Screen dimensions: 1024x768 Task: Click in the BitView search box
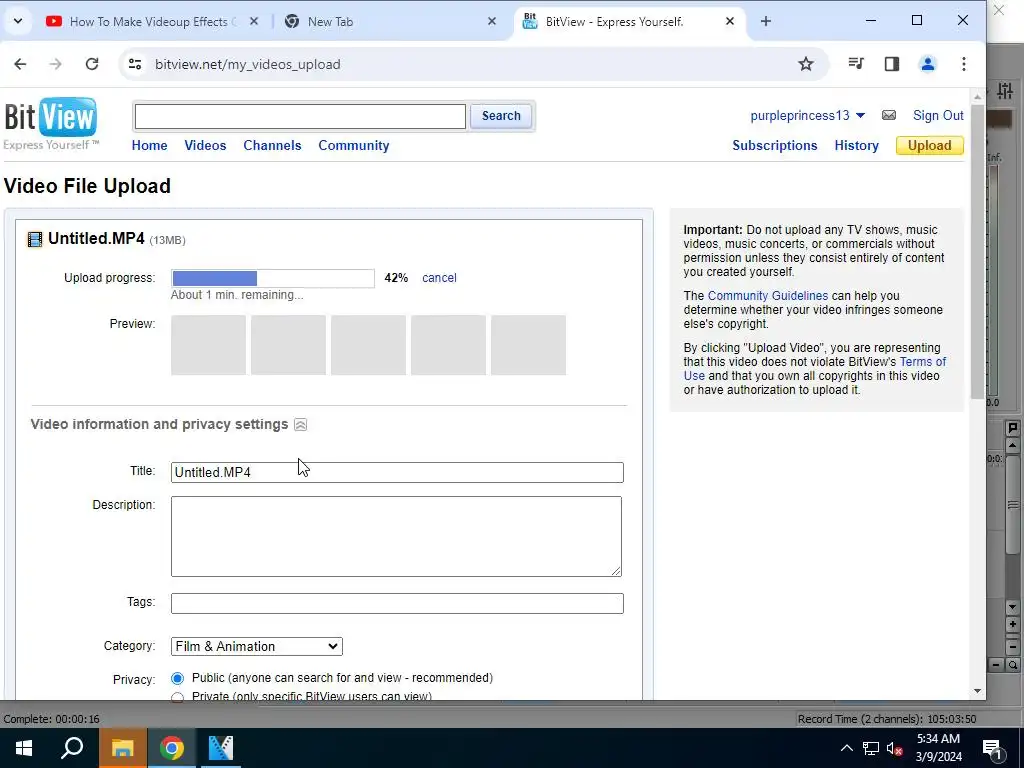(300, 116)
